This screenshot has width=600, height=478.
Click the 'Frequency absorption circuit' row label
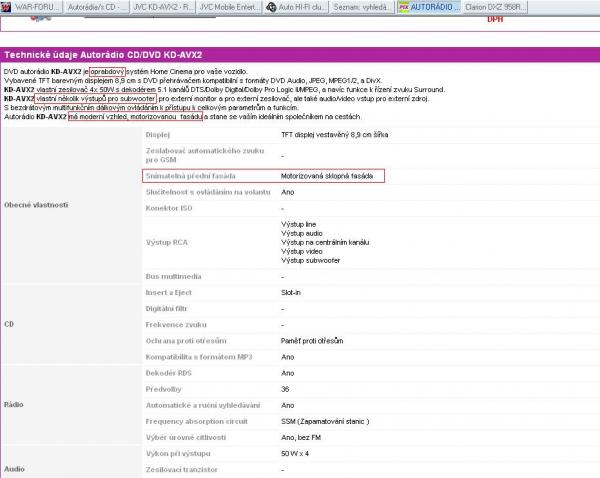198,420
